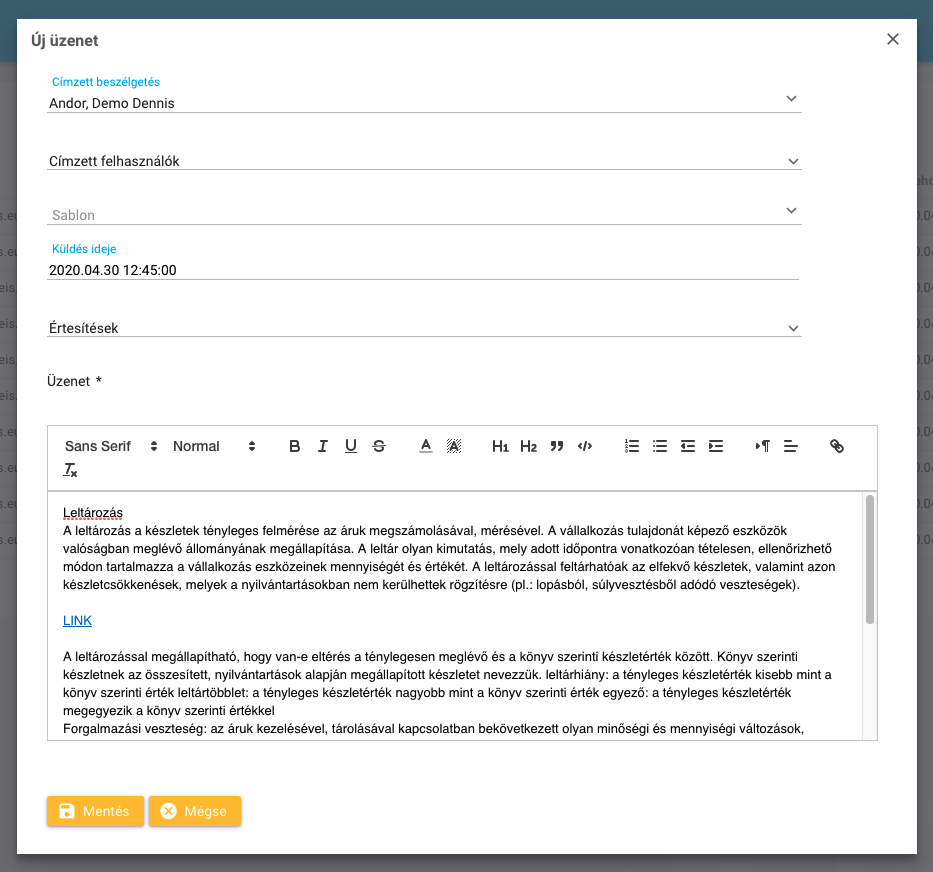The image size is (933, 872).
Task: Toggle right-to-left text direction
Action: click(763, 446)
